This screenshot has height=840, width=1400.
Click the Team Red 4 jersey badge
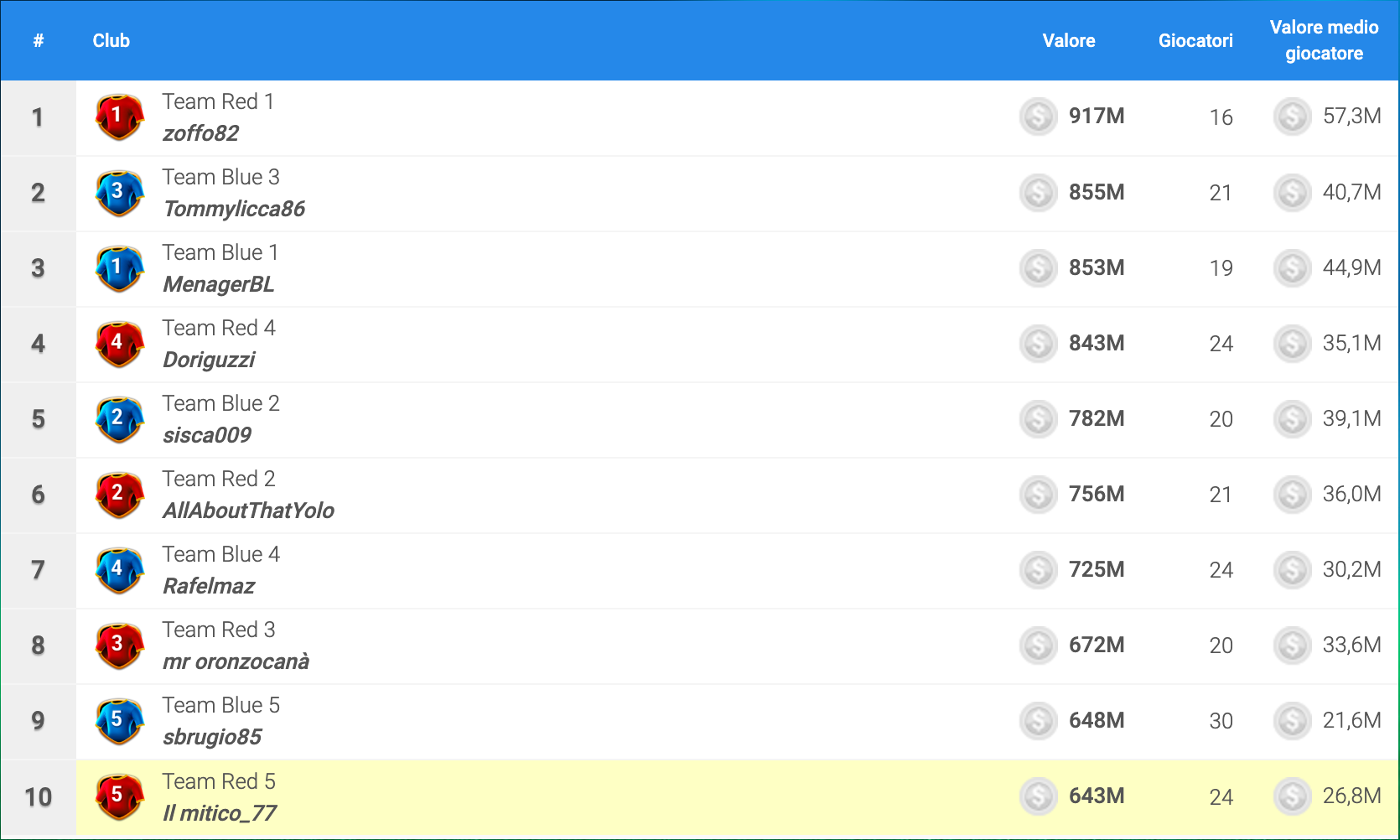click(x=119, y=344)
